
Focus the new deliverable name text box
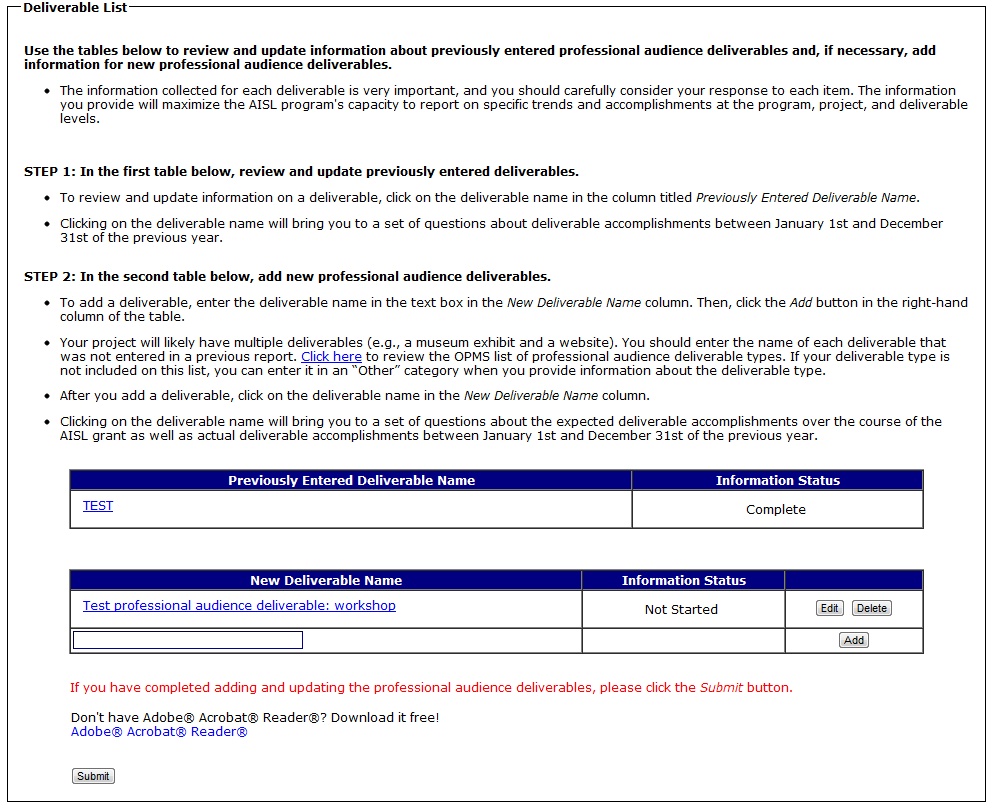[x=188, y=640]
